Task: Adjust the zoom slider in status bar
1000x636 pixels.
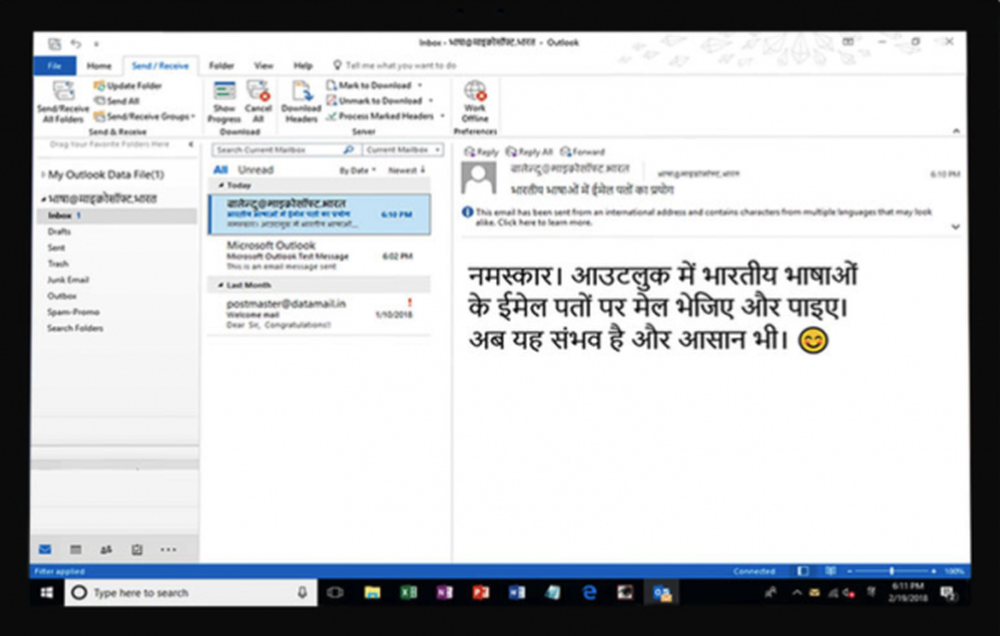Action: [x=891, y=571]
